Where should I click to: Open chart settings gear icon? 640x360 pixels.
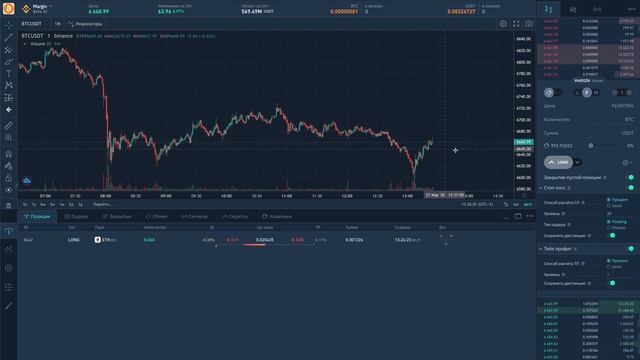(503, 24)
